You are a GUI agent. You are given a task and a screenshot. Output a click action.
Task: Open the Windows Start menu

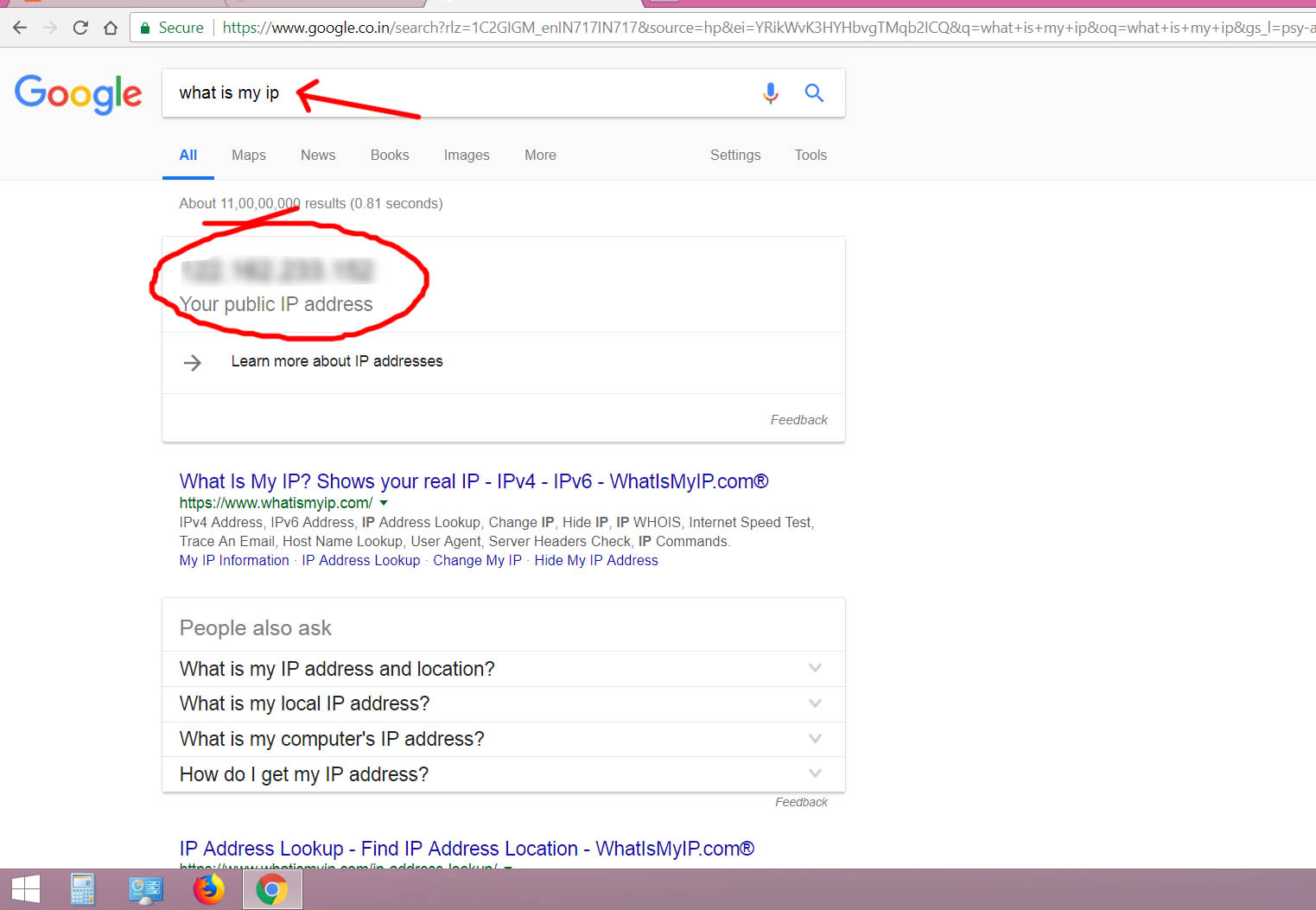(x=26, y=889)
